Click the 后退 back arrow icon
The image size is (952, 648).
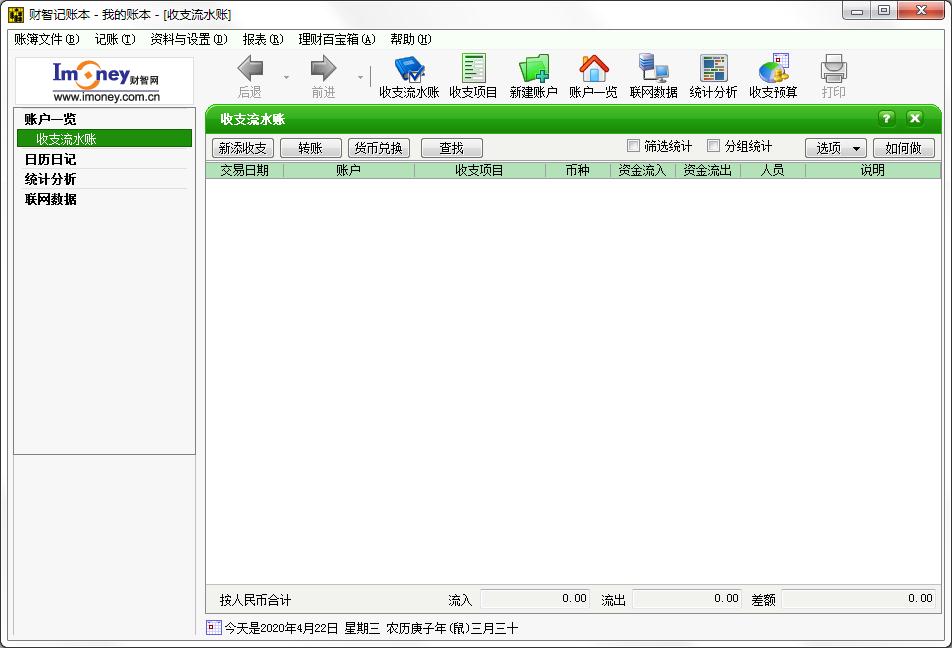click(x=250, y=68)
